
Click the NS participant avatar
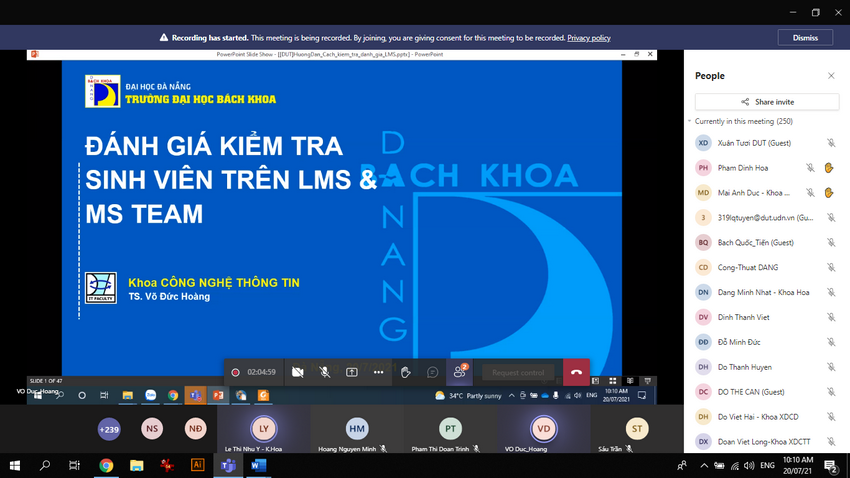[152, 429]
